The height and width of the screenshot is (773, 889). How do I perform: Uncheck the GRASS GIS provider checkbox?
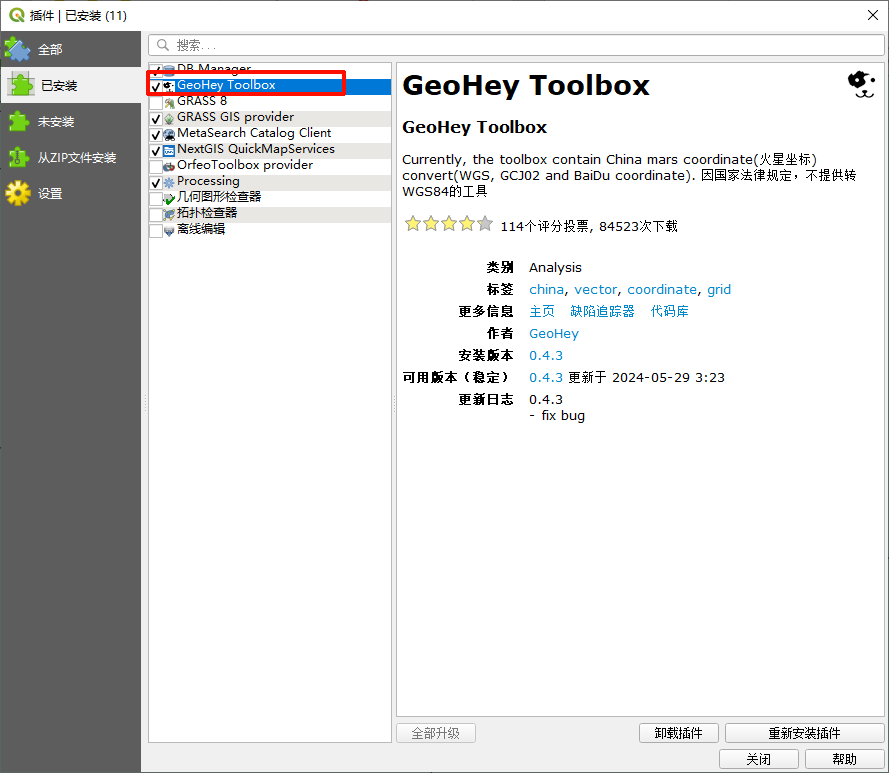[x=156, y=119]
